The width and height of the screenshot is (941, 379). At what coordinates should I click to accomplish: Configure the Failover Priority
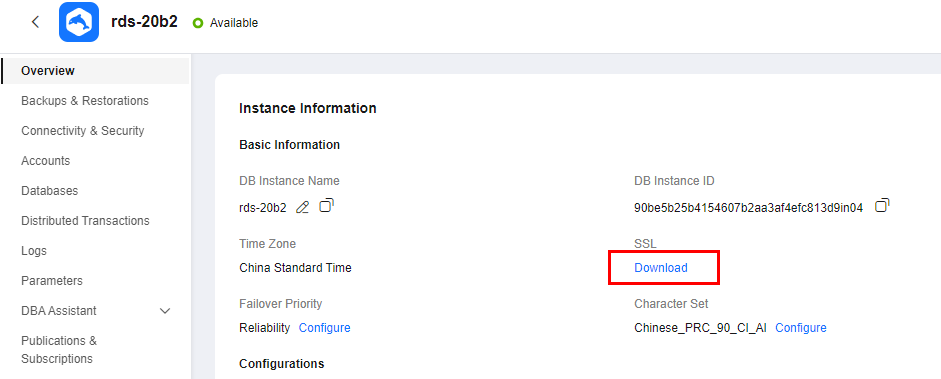click(325, 328)
